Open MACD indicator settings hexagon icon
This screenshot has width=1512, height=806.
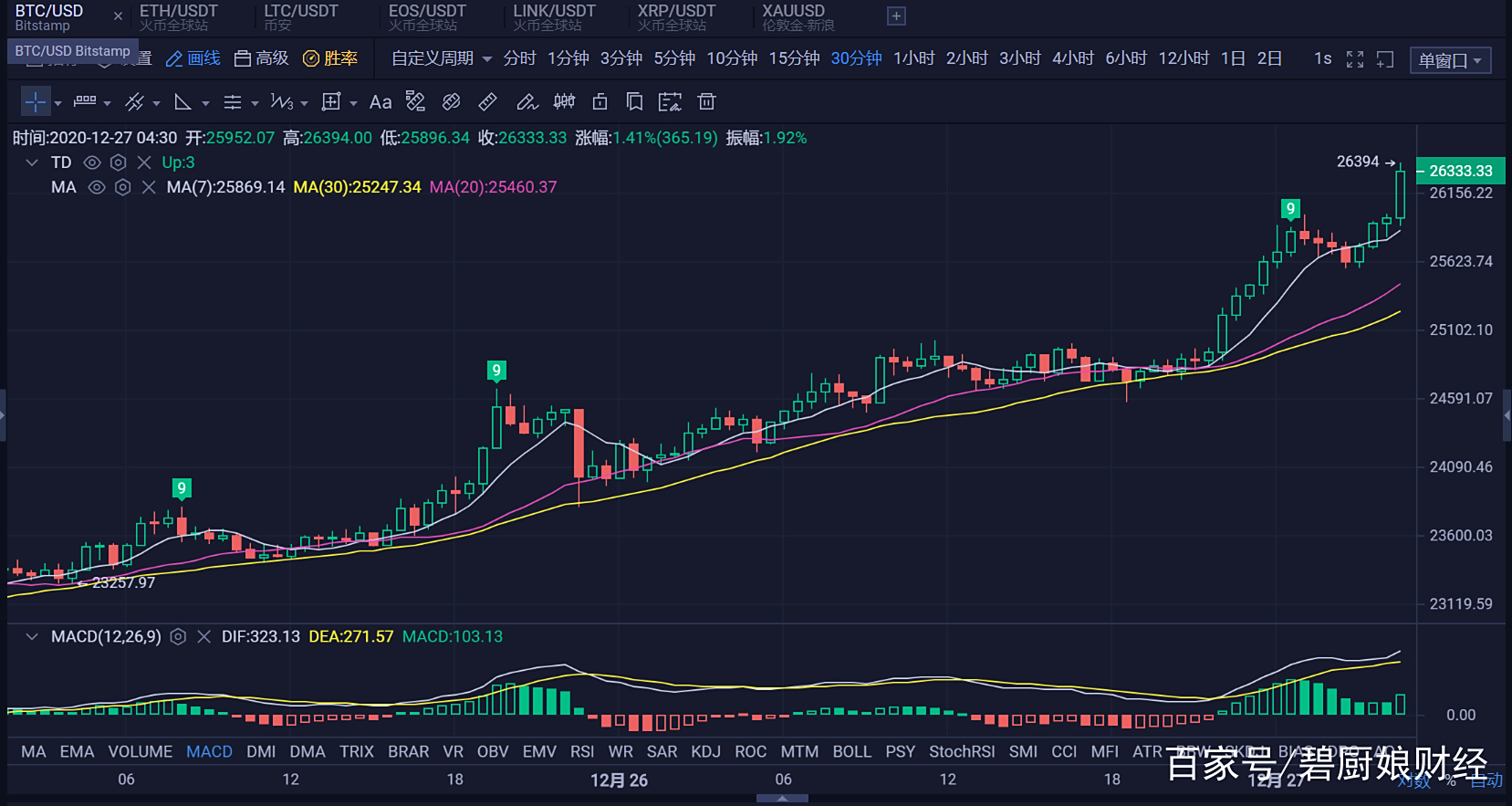(x=179, y=637)
